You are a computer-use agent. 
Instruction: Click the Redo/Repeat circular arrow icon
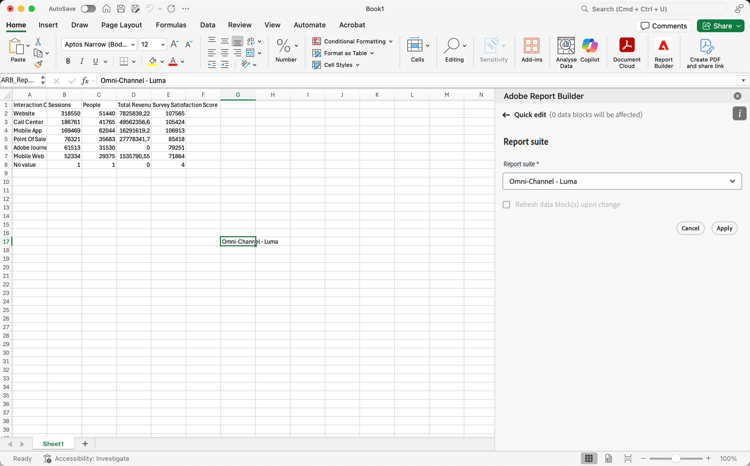coord(171,9)
